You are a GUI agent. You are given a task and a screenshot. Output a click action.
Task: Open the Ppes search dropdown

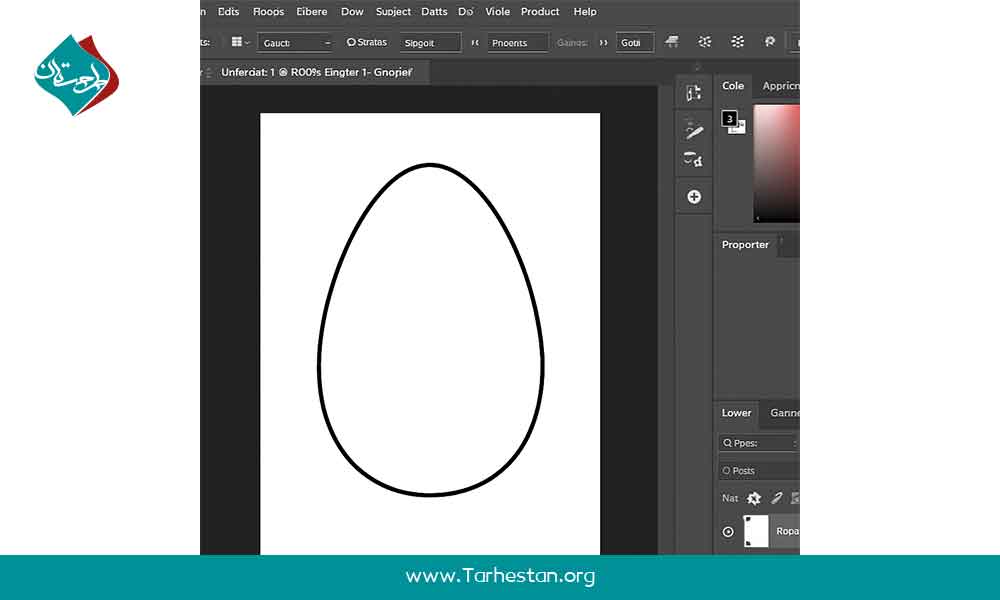click(759, 443)
